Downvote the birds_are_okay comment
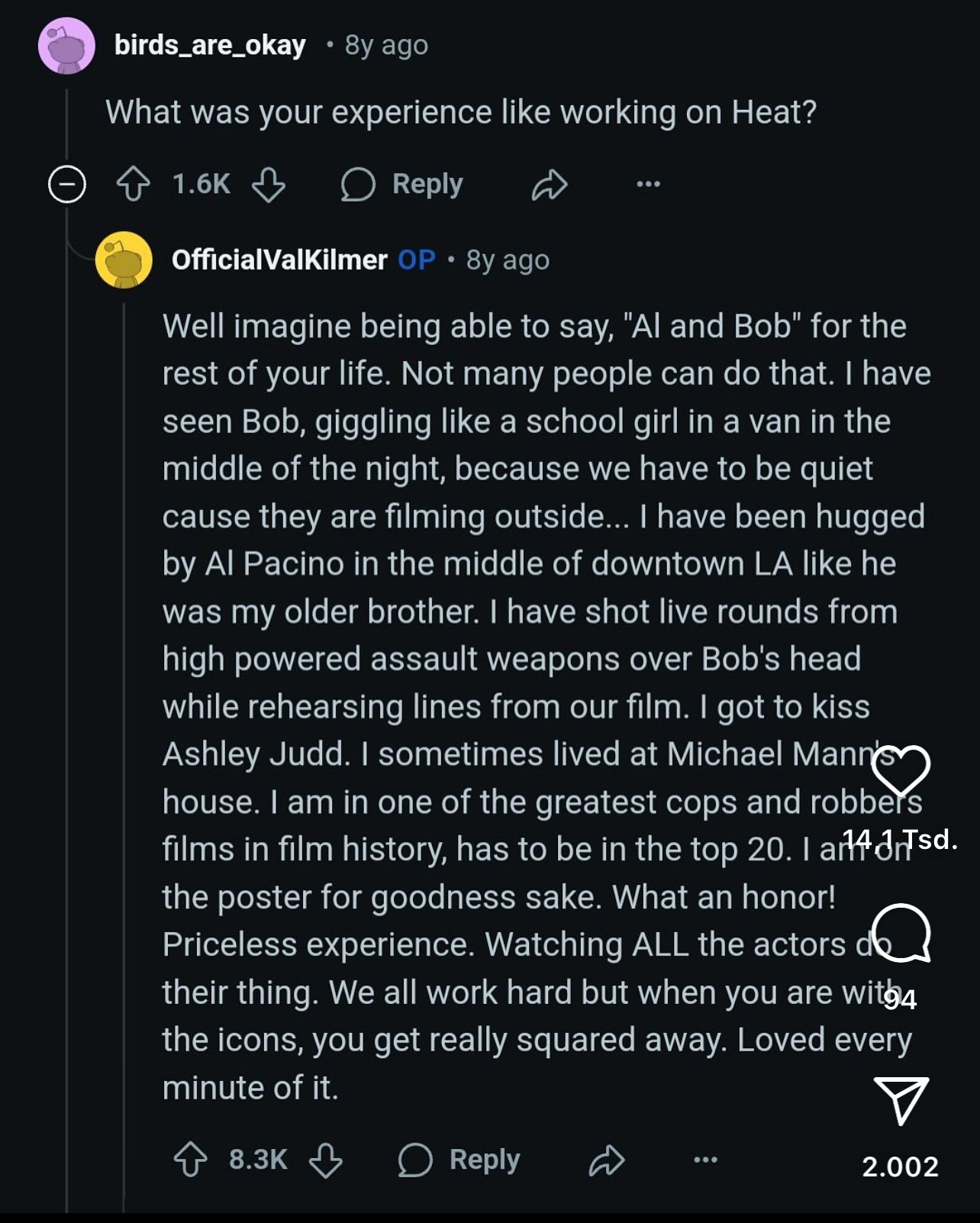The image size is (980, 1223). [x=269, y=185]
